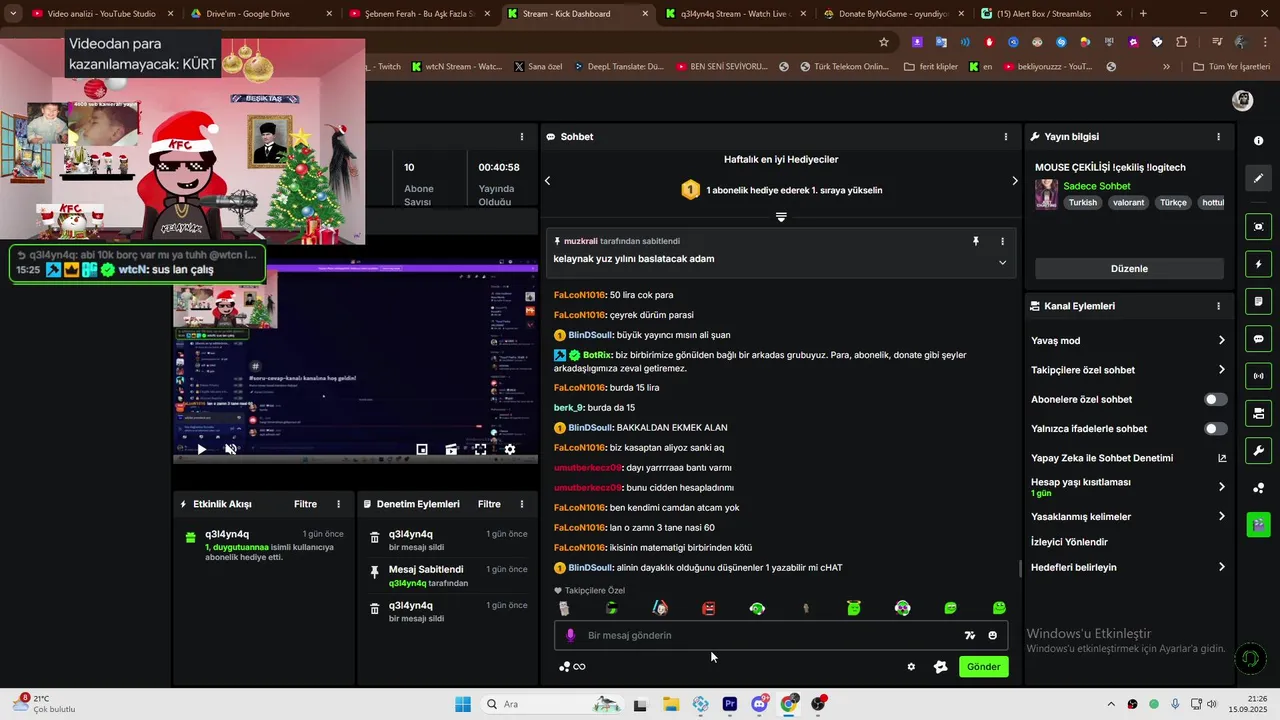The height and width of the screenshot is (720, 1280).
Task: Click the purple microphone icon in message box
Action: (571, 635)
